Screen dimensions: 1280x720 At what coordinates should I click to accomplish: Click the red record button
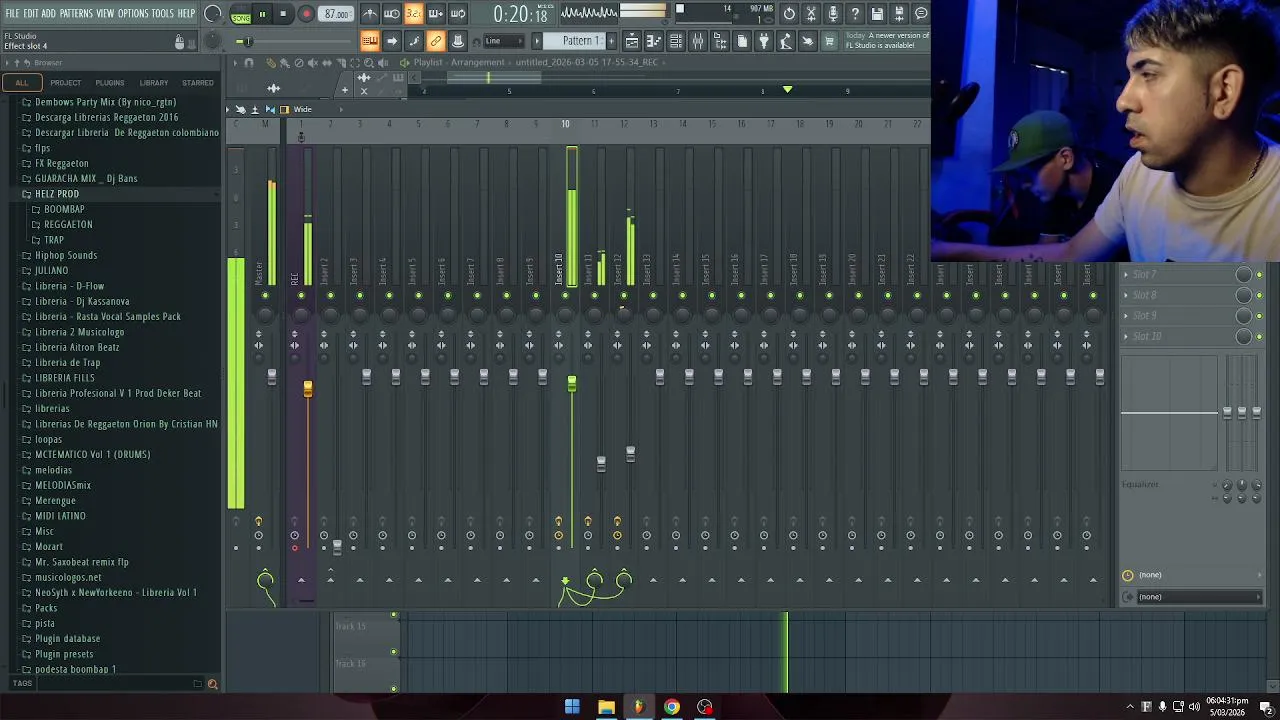(x=306, y=14)
